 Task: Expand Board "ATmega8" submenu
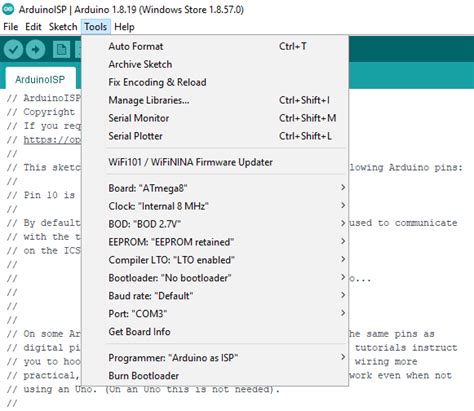pos(215,188)
